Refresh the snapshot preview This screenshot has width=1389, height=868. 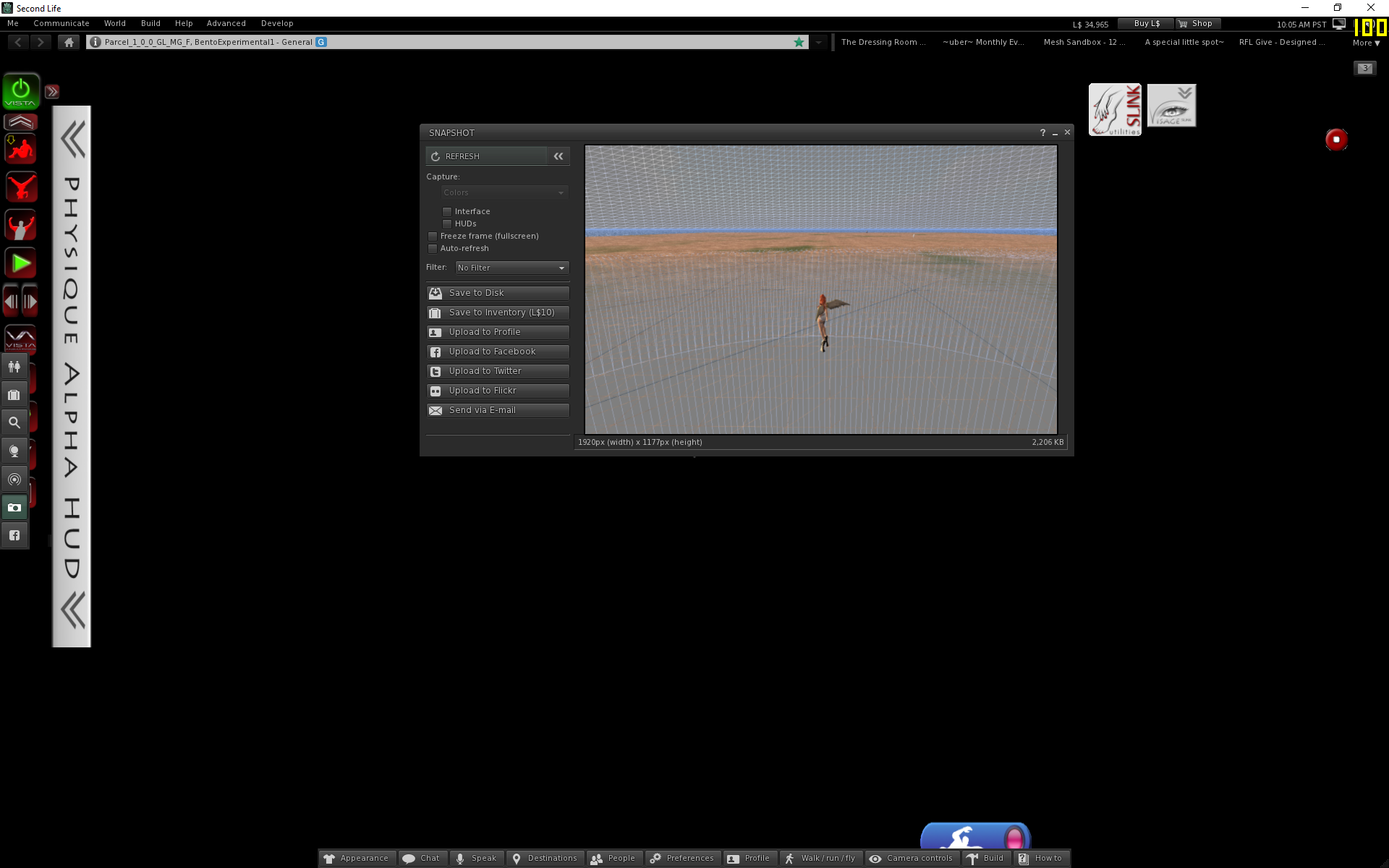click(x=486, y=156)
